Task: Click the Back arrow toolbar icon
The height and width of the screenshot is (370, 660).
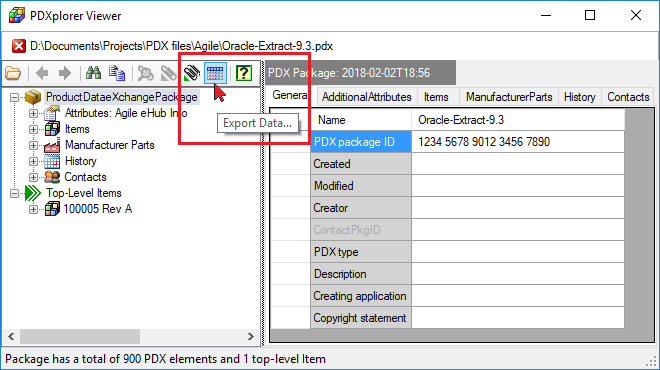Action: [42, 73]
